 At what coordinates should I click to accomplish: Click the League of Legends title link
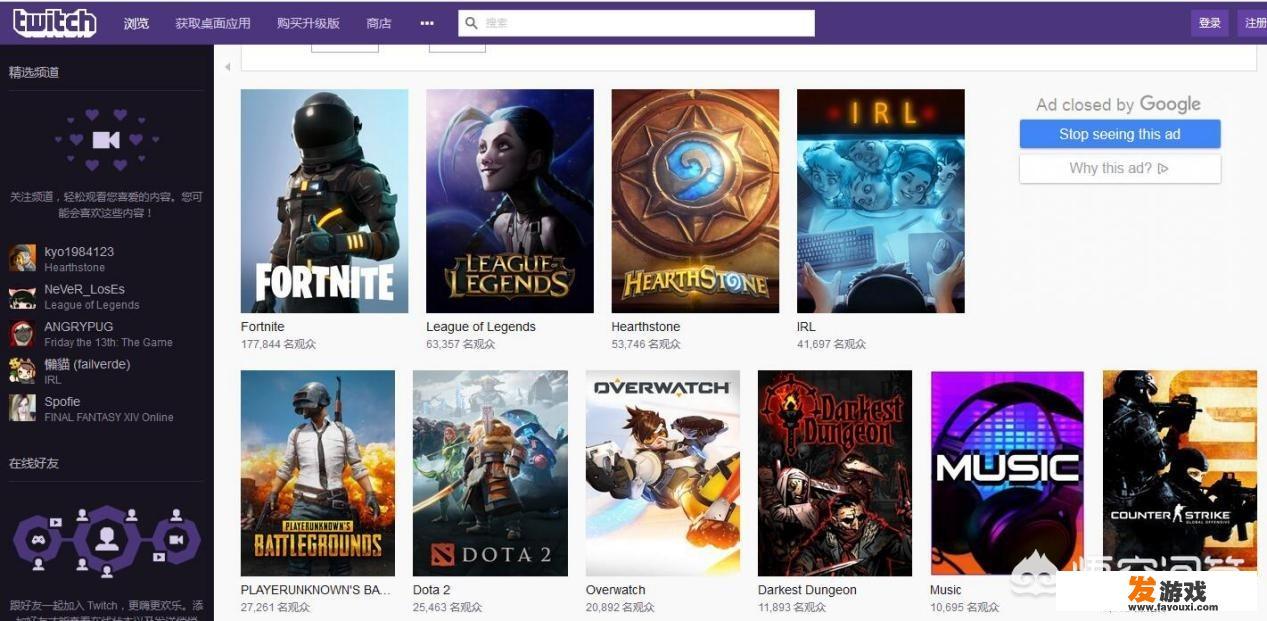(x=481, y=327)
